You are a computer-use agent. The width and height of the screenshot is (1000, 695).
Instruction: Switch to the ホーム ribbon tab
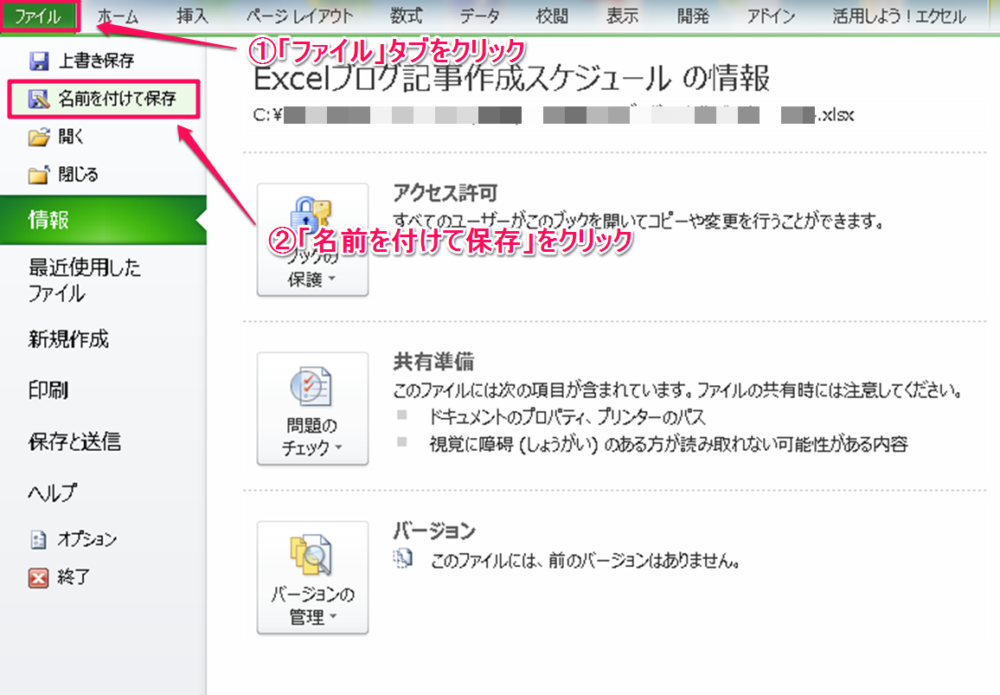pyautogui.click(x=118, y=16)
